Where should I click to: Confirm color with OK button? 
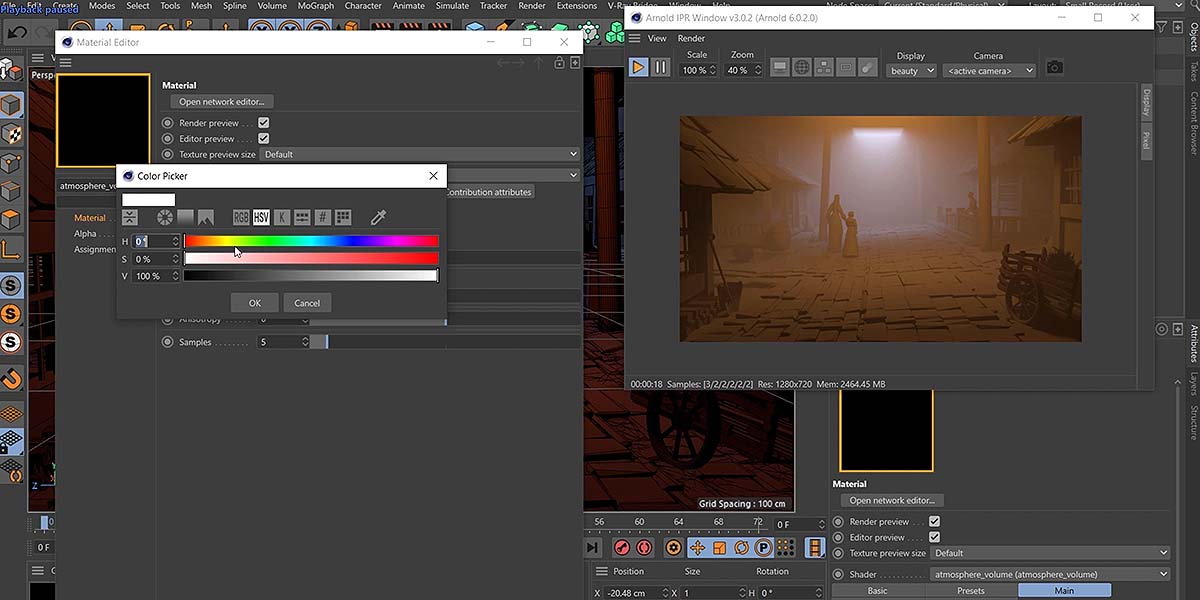tap(255, 303)
